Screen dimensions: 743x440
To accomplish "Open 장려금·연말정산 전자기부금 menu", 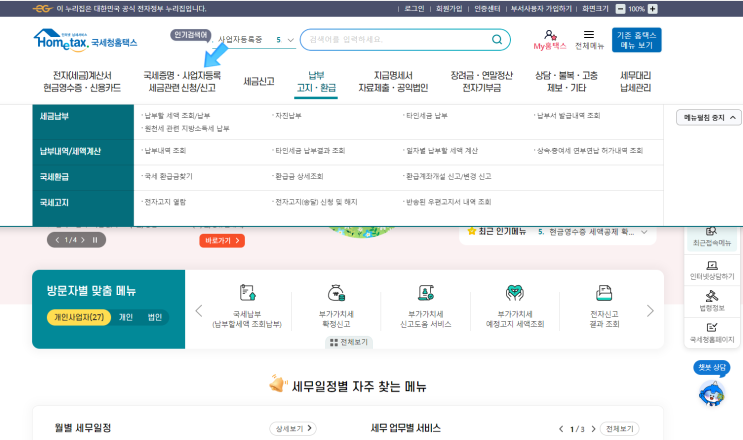I will click(481, 81).
